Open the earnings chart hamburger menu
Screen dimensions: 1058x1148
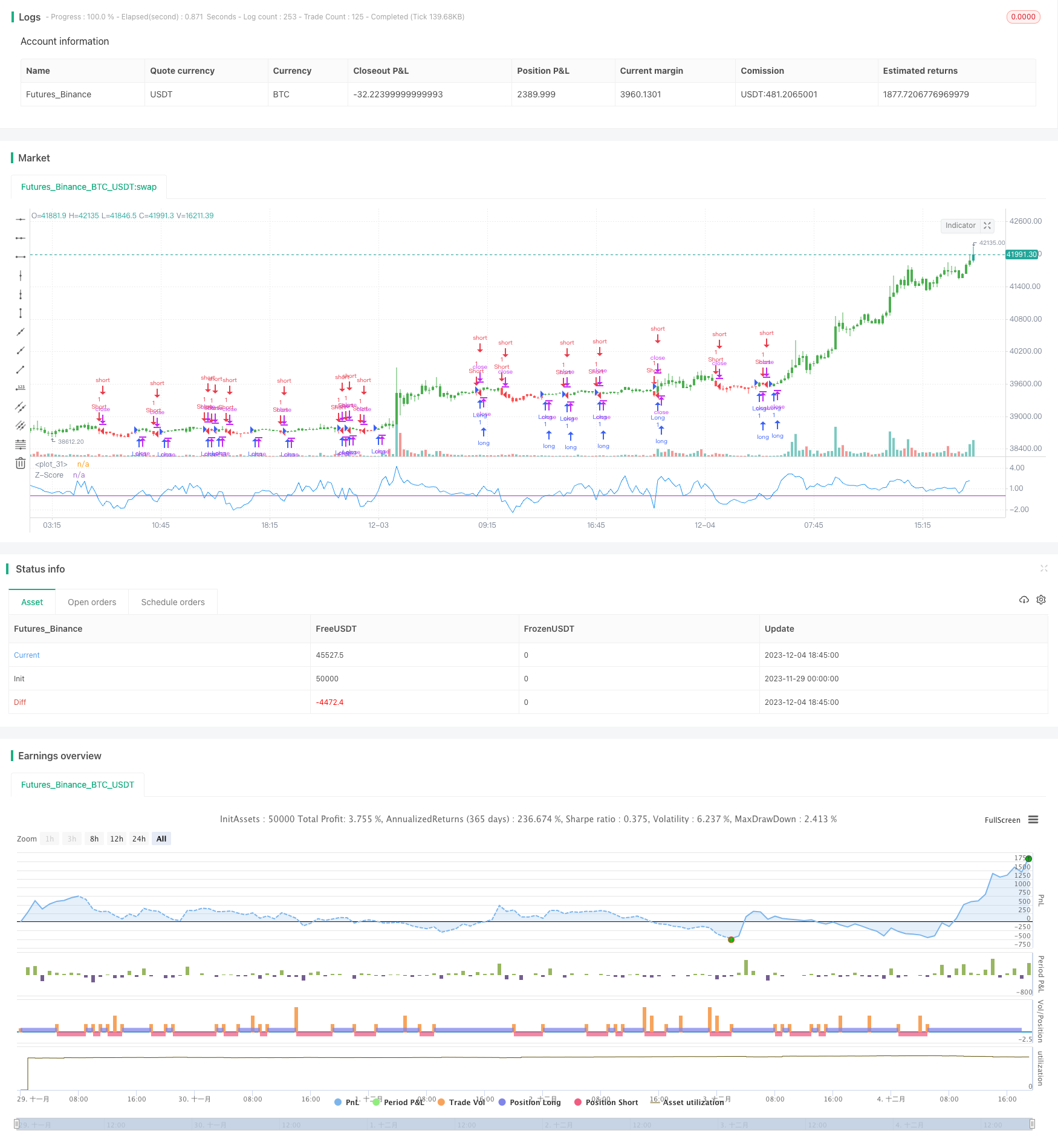(x=1033, y=820)
